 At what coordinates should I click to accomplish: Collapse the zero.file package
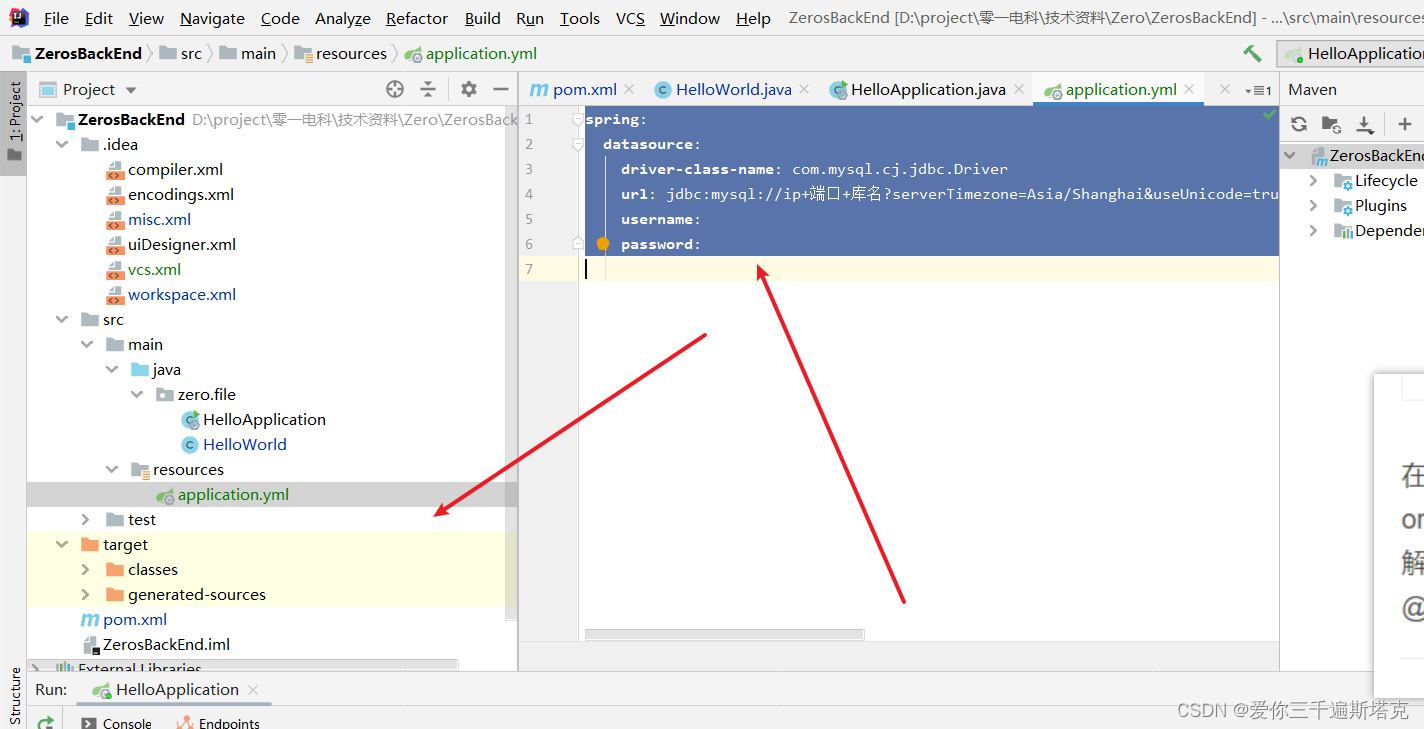pyautogui.click(x=136, y=394)
